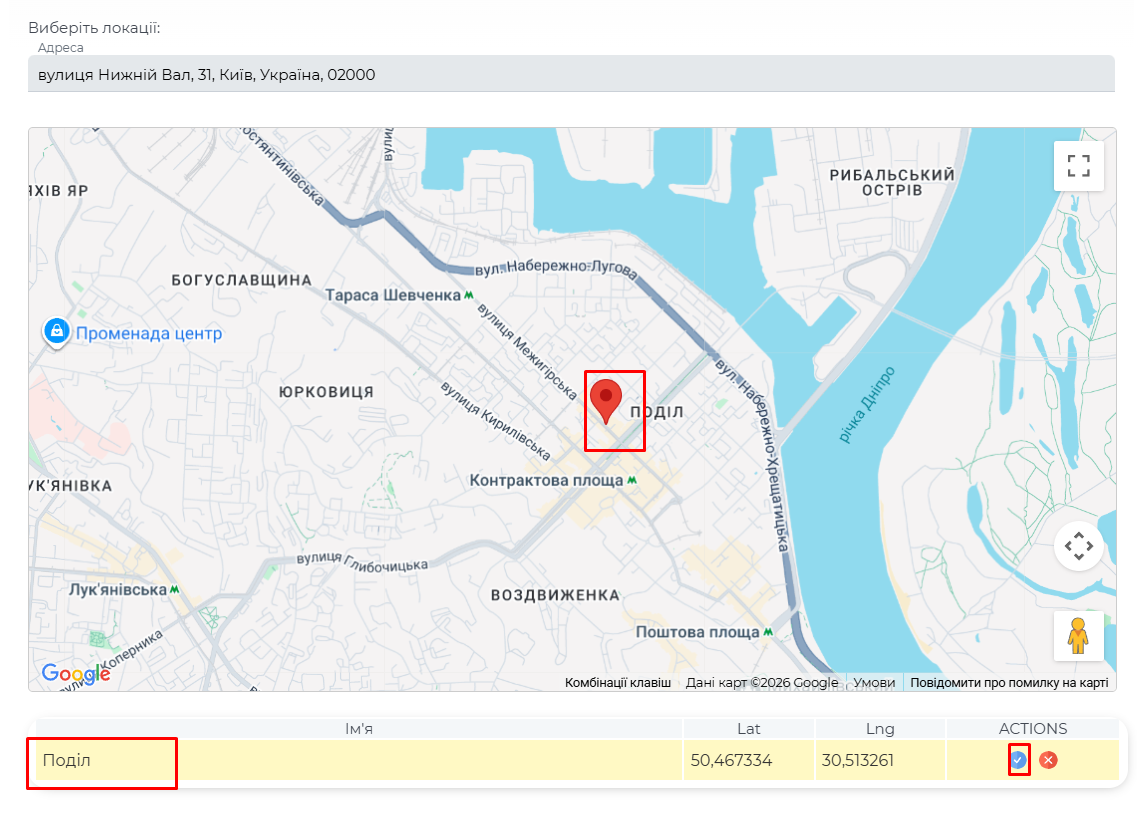The image size is (1137, 837).
Task: Click the Контрактова площа metro station icon
Action: click(632, 481)
